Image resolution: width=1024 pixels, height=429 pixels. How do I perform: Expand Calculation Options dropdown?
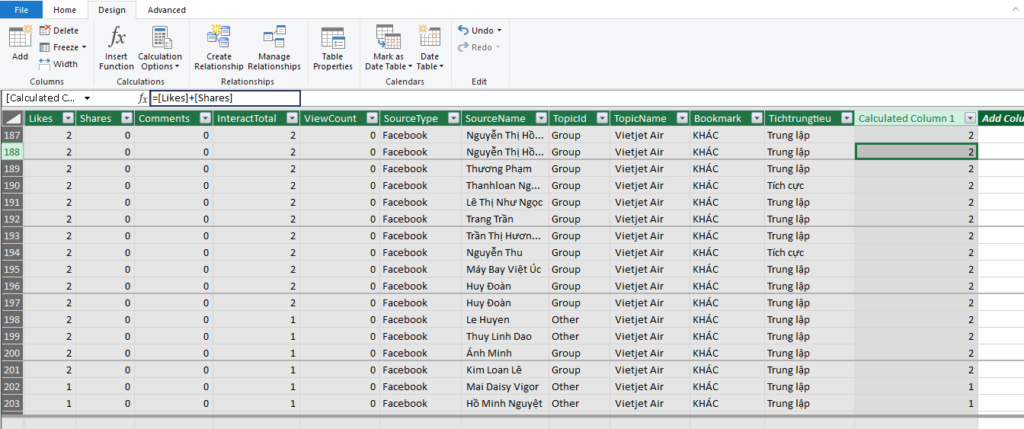point(160,48)
